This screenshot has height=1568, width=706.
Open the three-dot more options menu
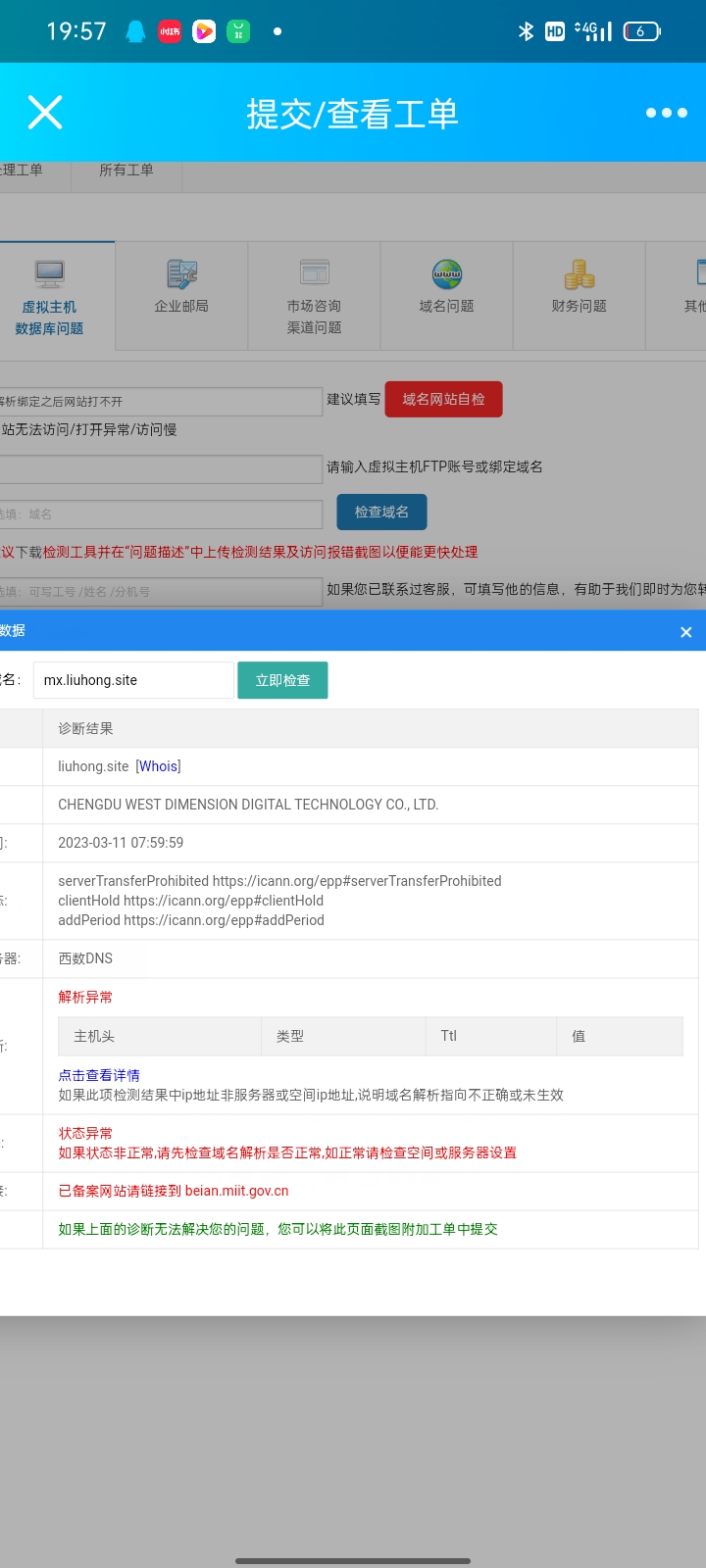coord(666,113)
